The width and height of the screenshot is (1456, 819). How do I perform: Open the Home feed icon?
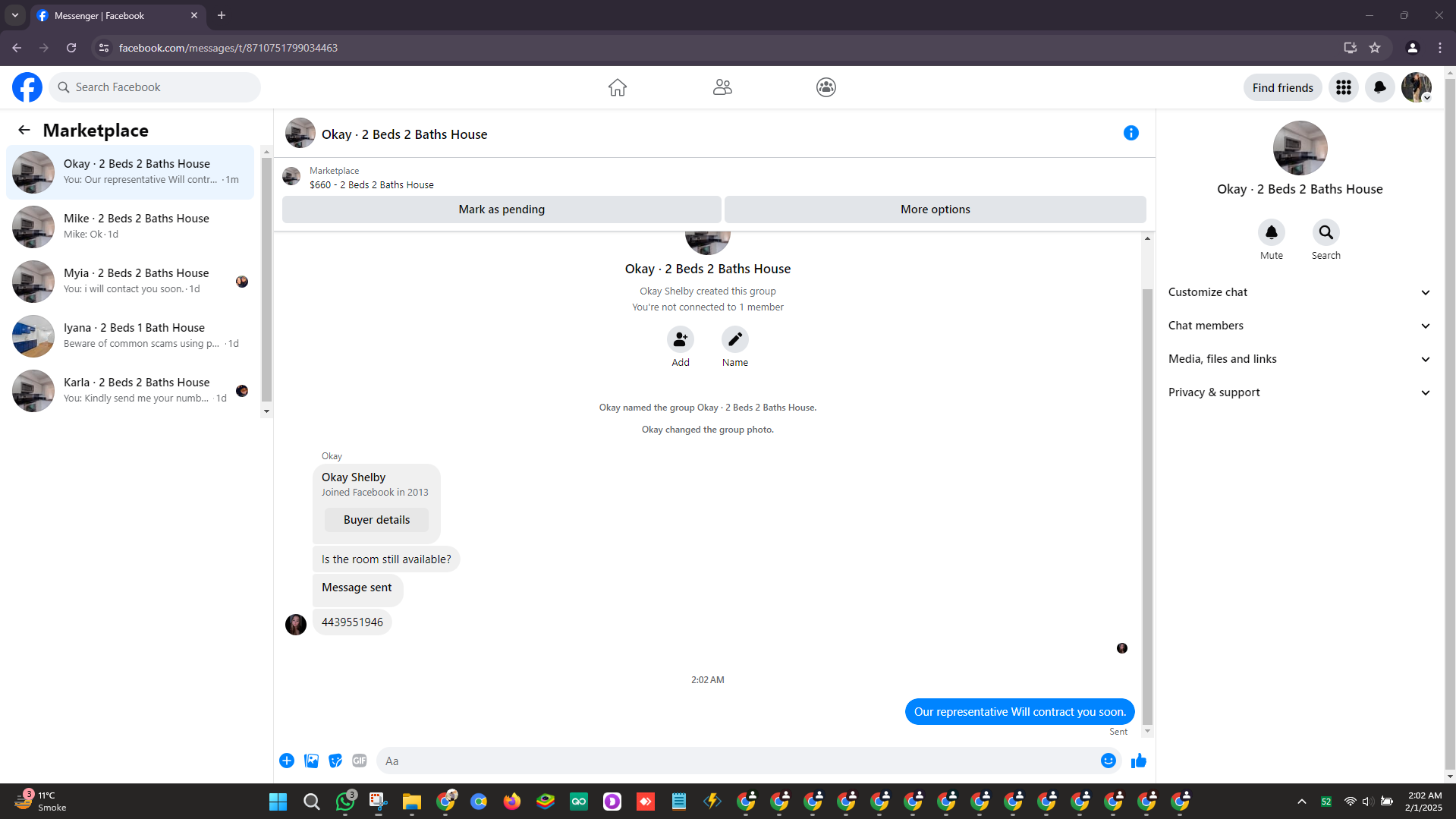pyautogui.click(x=617, y=87)
